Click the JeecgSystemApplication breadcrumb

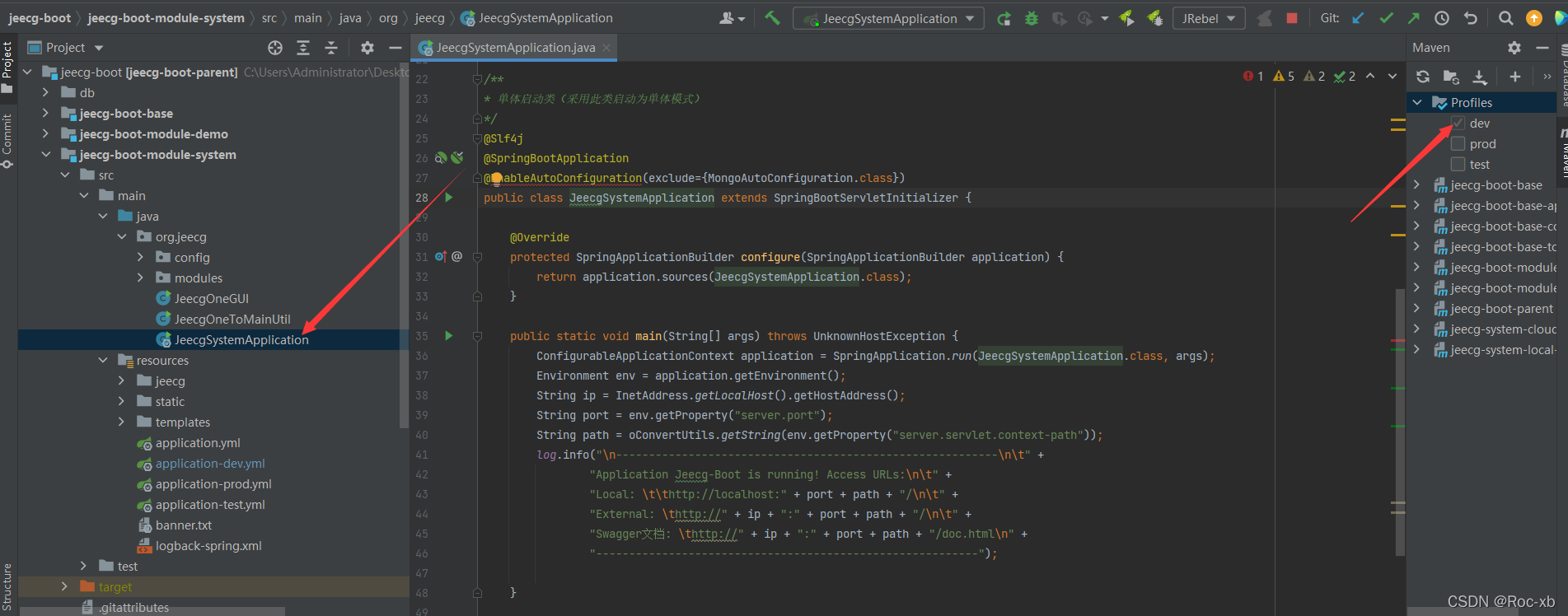tap(537, 18)
